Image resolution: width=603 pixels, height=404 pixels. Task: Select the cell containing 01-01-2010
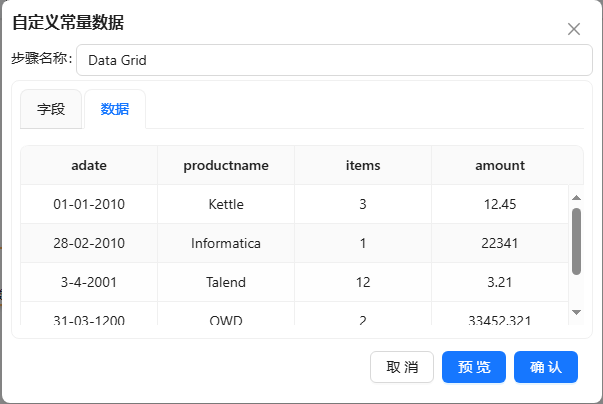(89, 204)
